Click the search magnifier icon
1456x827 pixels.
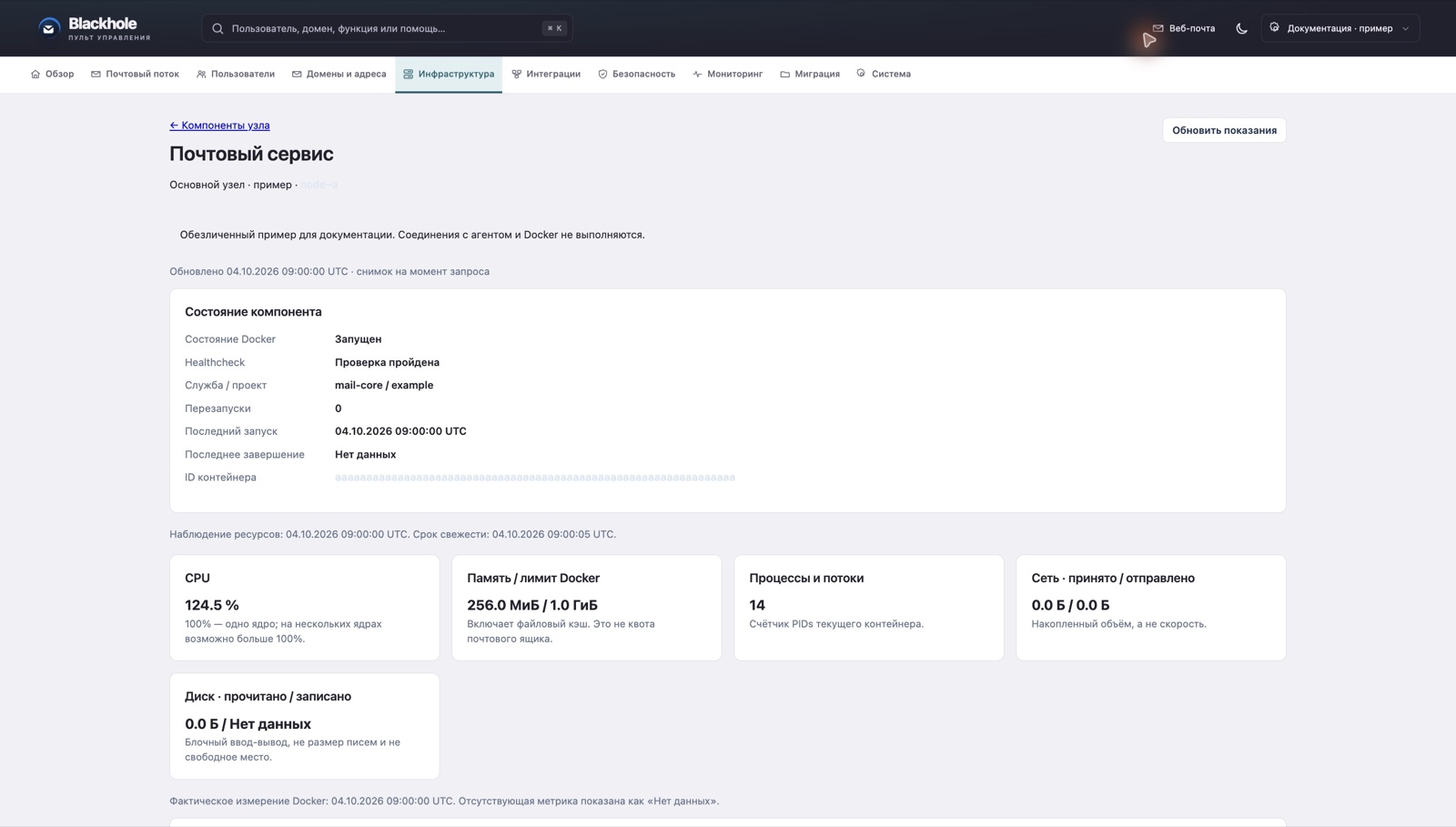[x=217, y=28]
